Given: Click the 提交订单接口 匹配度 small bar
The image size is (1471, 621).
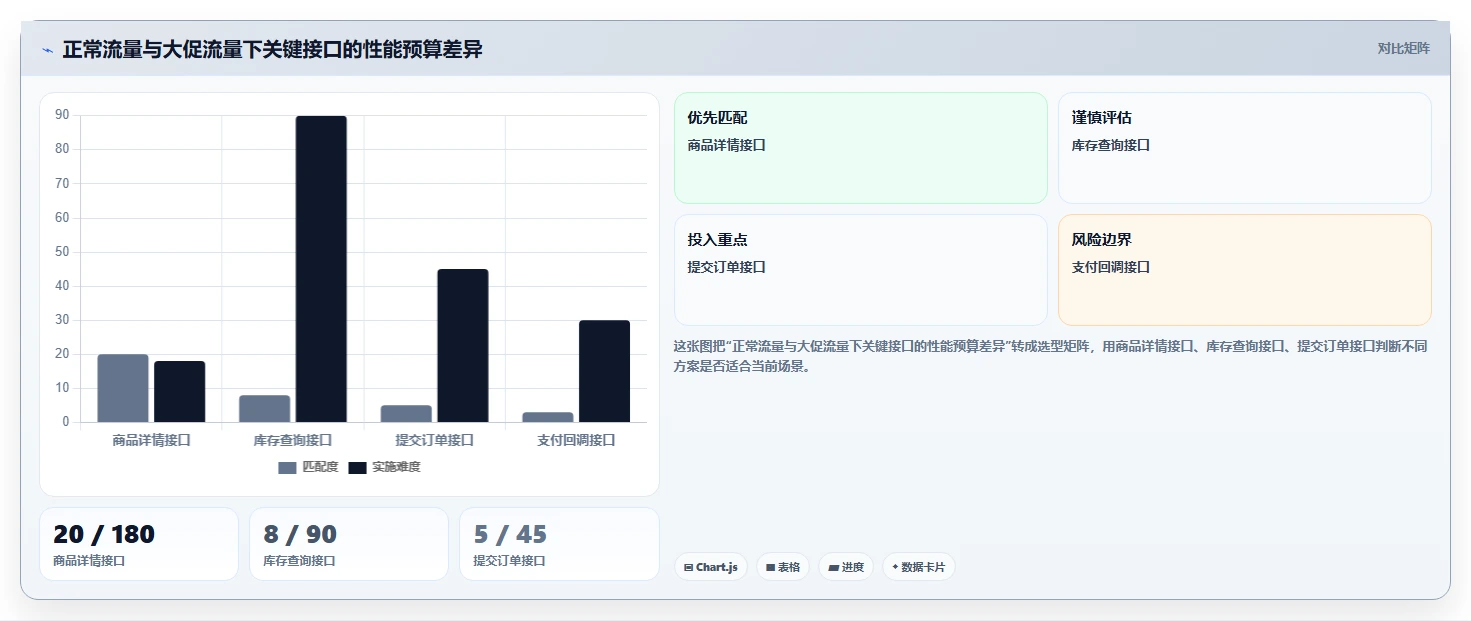Looking at the screenshot, I should pos(407,413).
